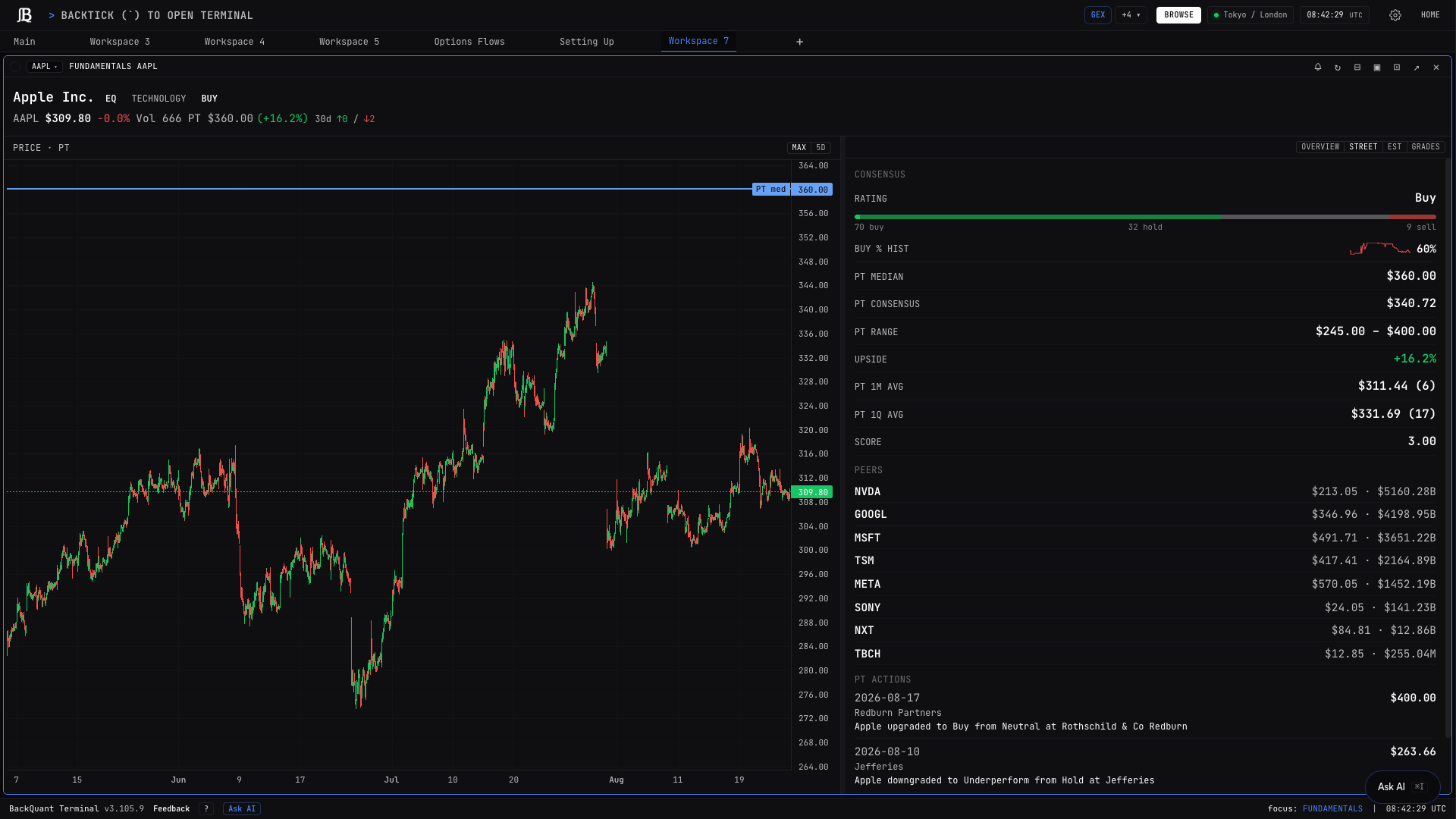The height and width of the screenshot is (819, 1456).
Task: Set chart range to 5D
Action: [821, 148]
